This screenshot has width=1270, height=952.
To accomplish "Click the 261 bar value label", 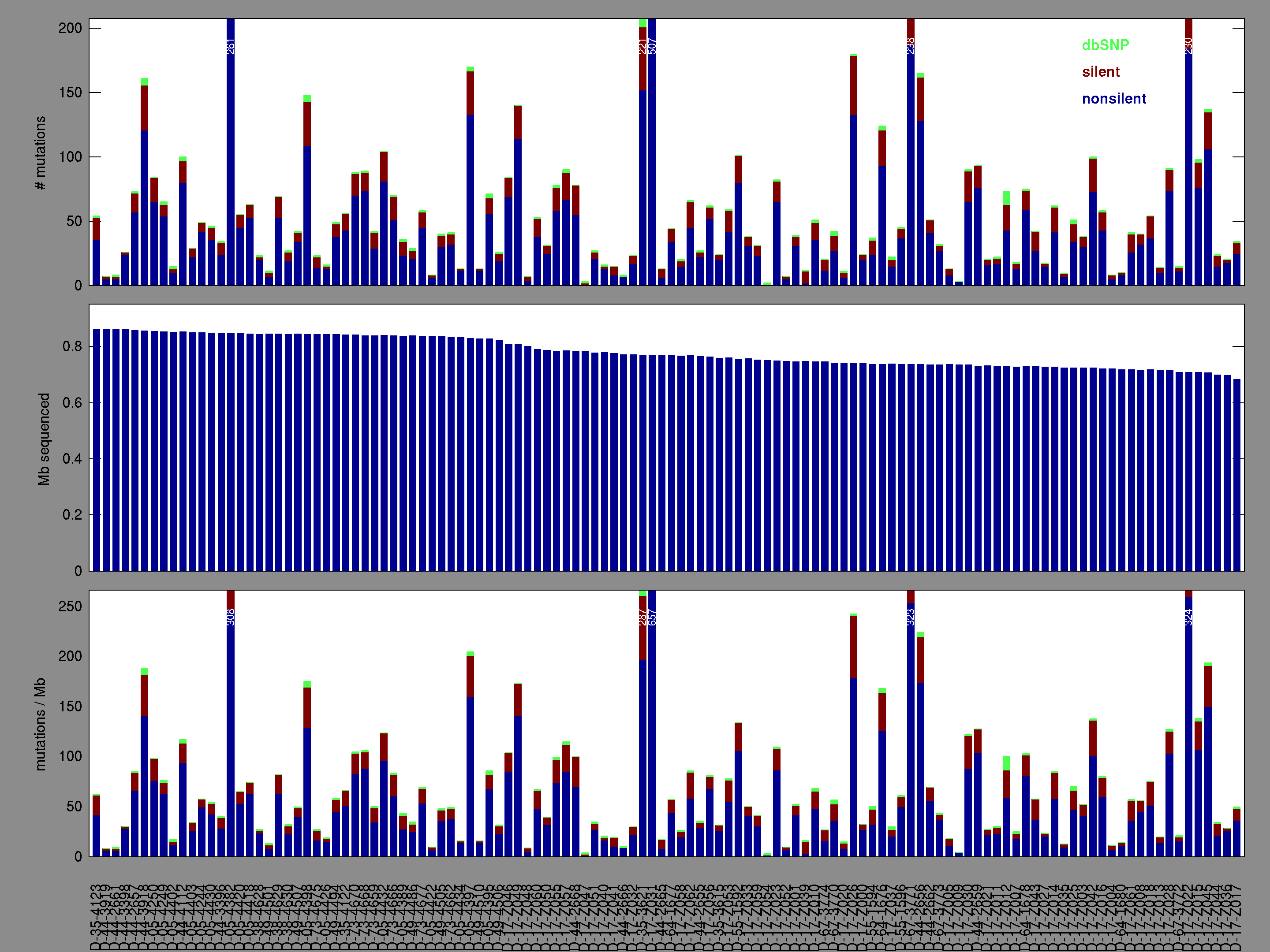I will point(231,46).
